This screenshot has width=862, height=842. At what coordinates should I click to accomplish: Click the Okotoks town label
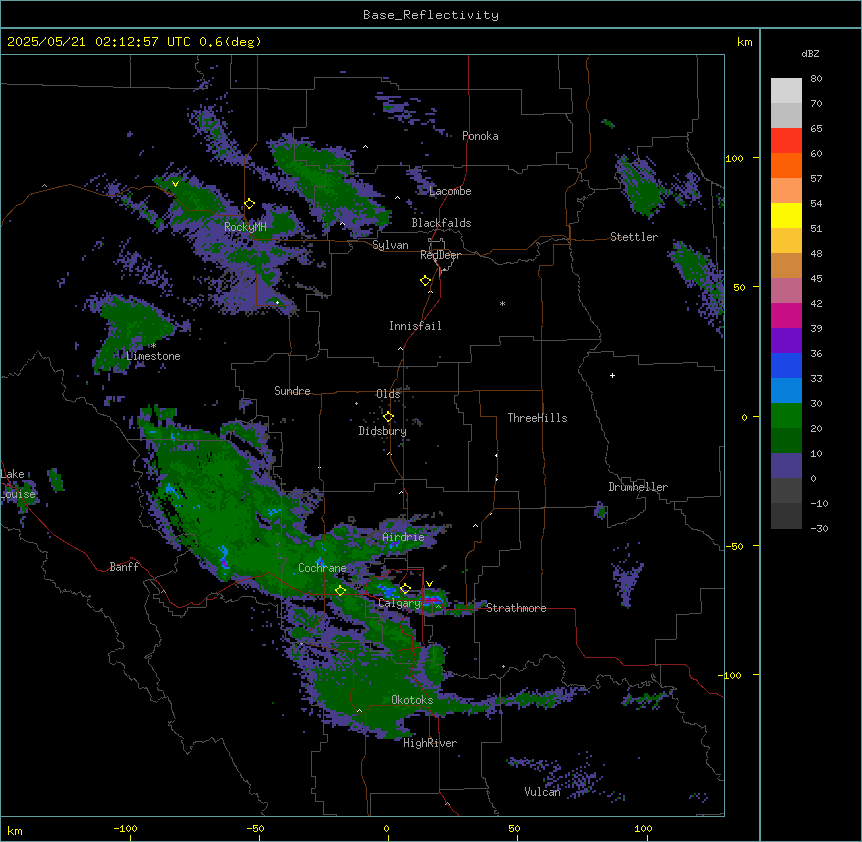(x=412, y=700)
